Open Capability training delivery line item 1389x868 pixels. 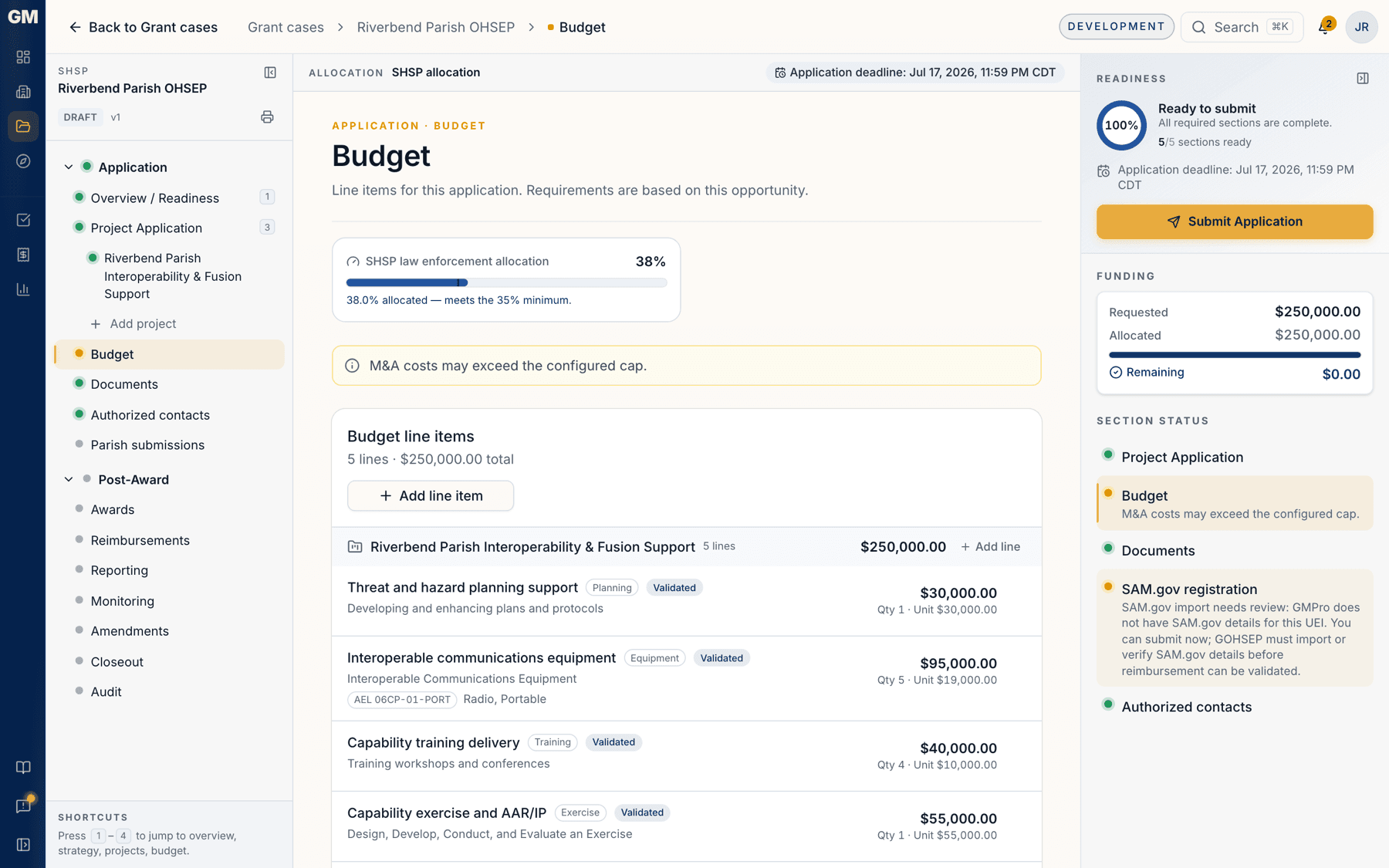pyautogui.click(x=686, y=756)
